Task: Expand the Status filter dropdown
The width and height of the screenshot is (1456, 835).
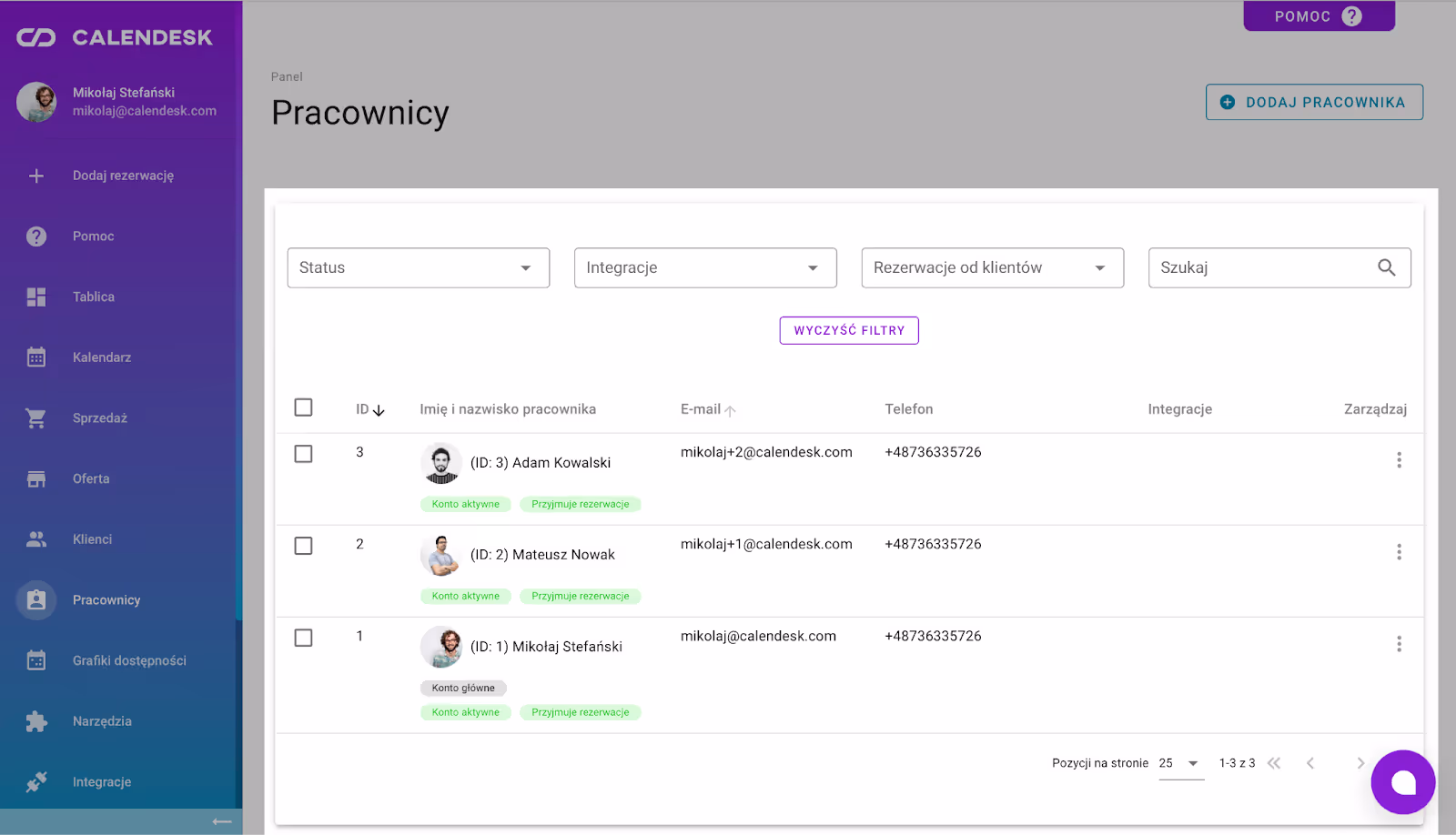Action: click(418, 267)
